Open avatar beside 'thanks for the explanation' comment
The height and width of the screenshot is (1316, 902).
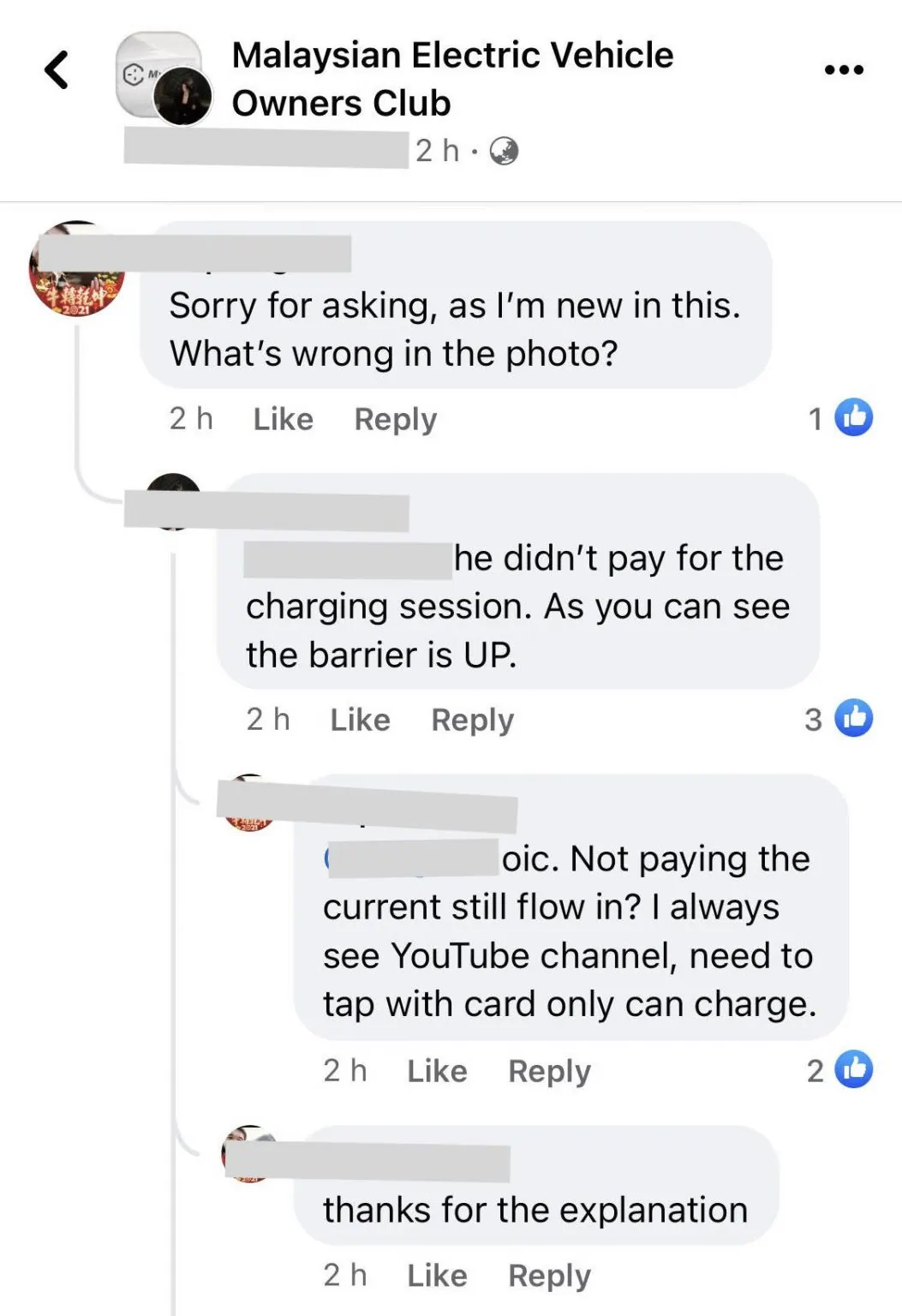tap(250, 1154)
